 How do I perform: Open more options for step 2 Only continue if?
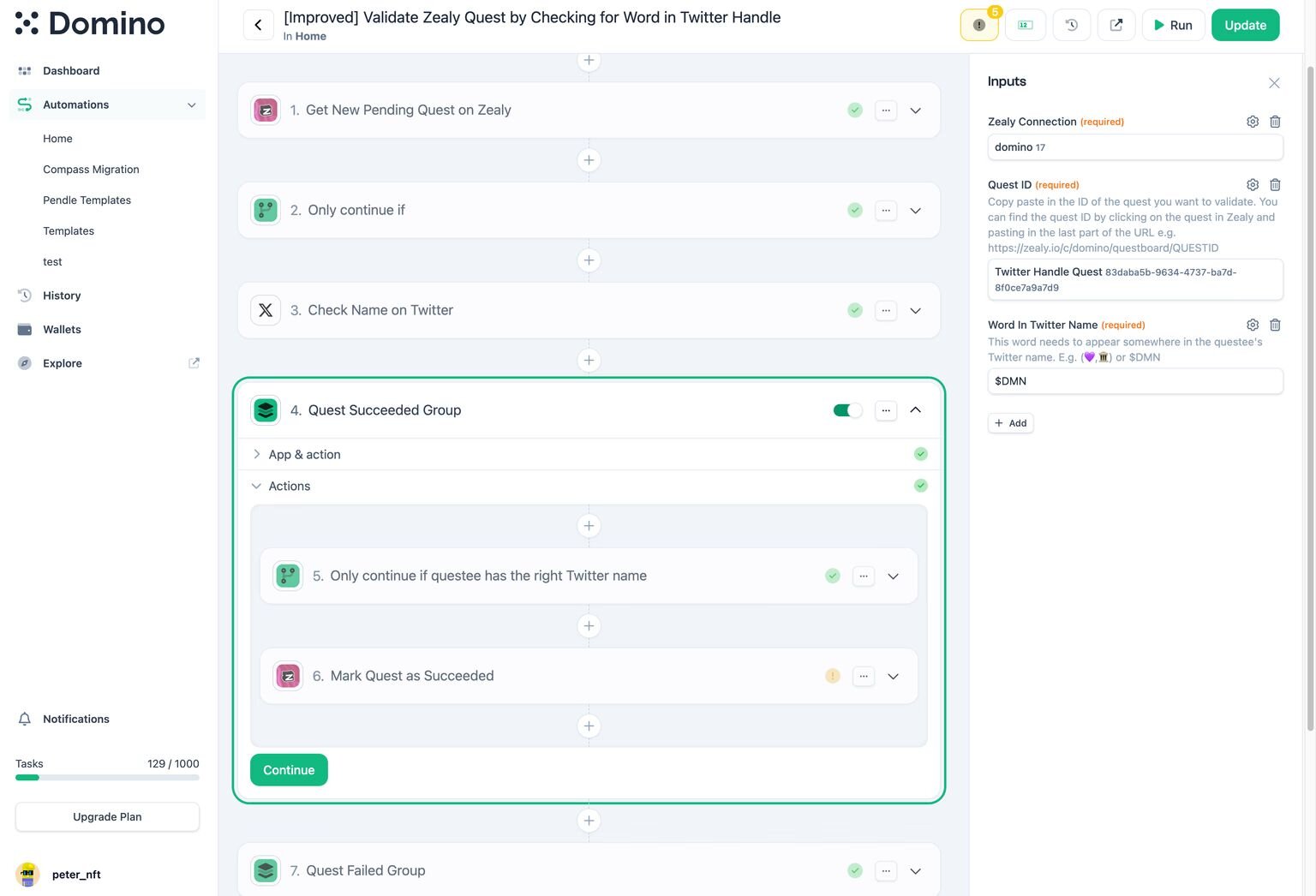point(886,211)
